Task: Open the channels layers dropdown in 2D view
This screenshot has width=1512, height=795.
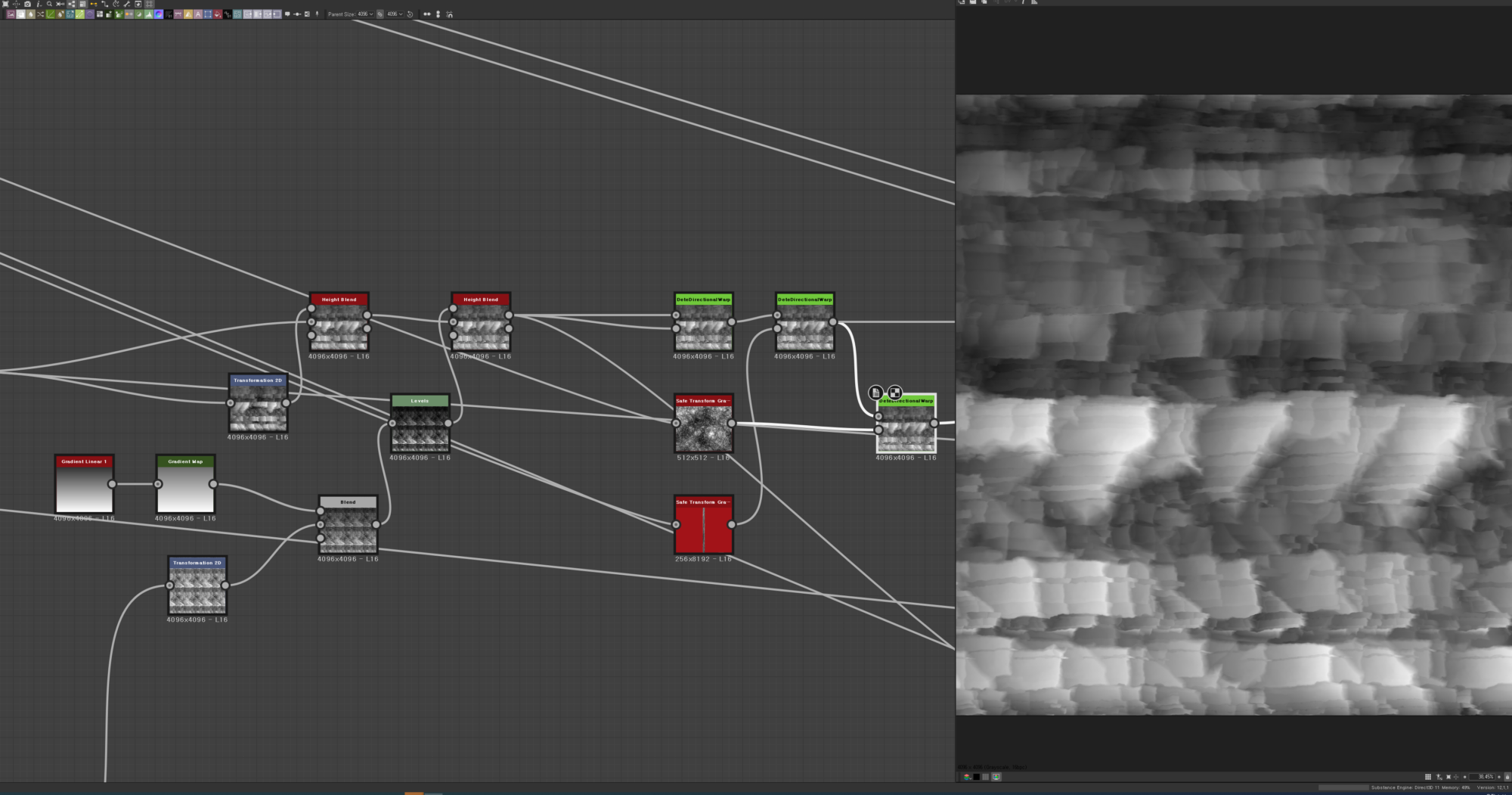Action: (x=967, y=777)
